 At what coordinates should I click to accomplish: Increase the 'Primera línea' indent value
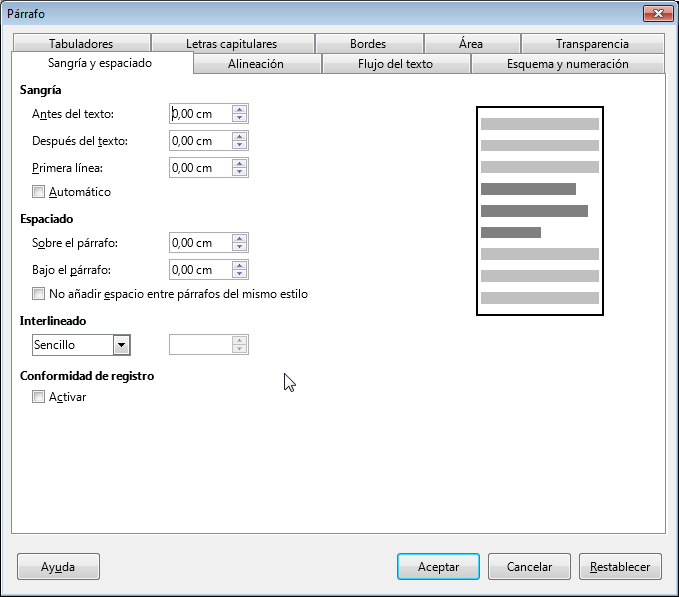click(x=239, y=163)
